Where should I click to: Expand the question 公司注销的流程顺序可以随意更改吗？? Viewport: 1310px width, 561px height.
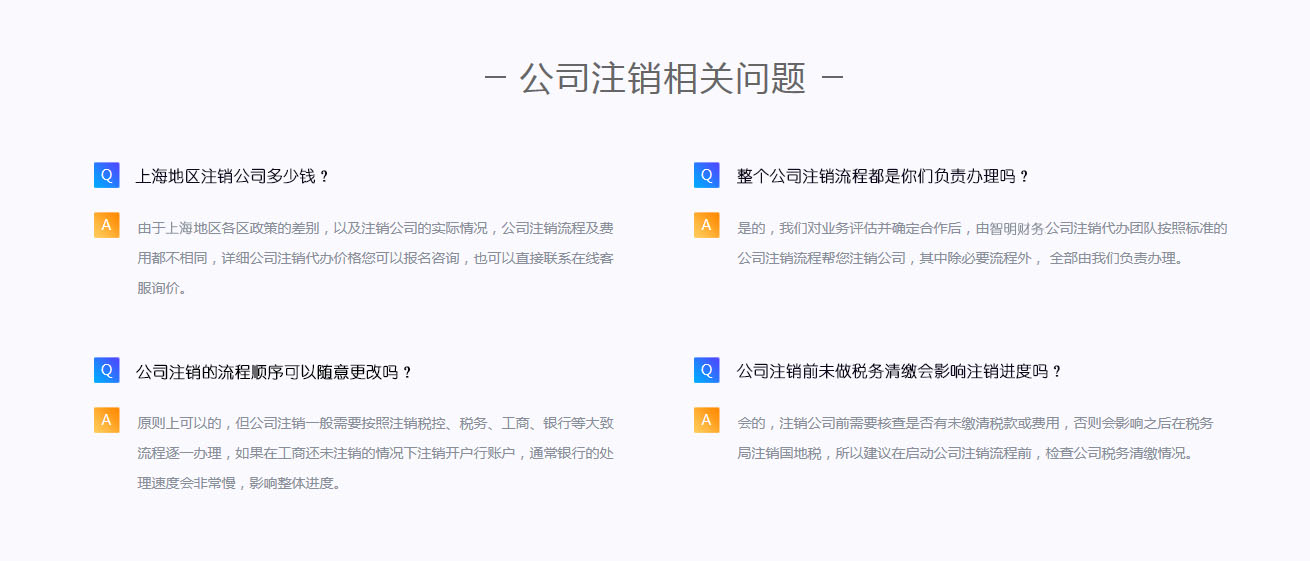(x=274, y=372)
